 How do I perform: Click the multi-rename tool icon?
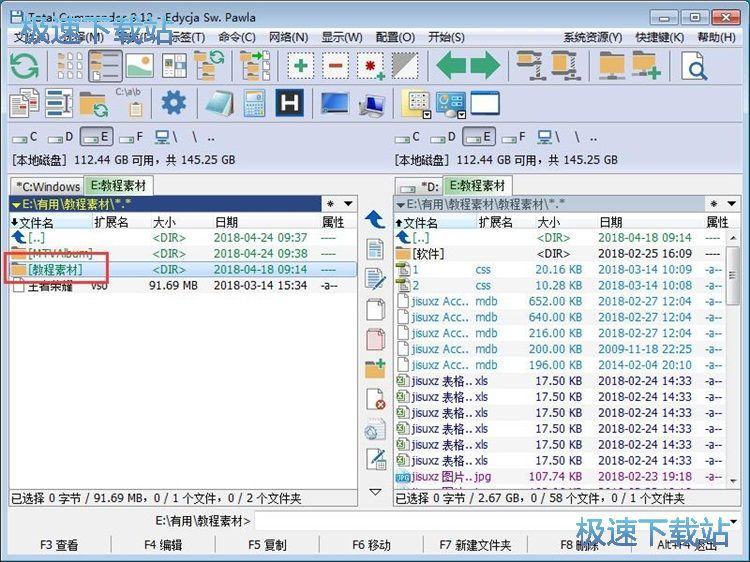tap(59, 103)
